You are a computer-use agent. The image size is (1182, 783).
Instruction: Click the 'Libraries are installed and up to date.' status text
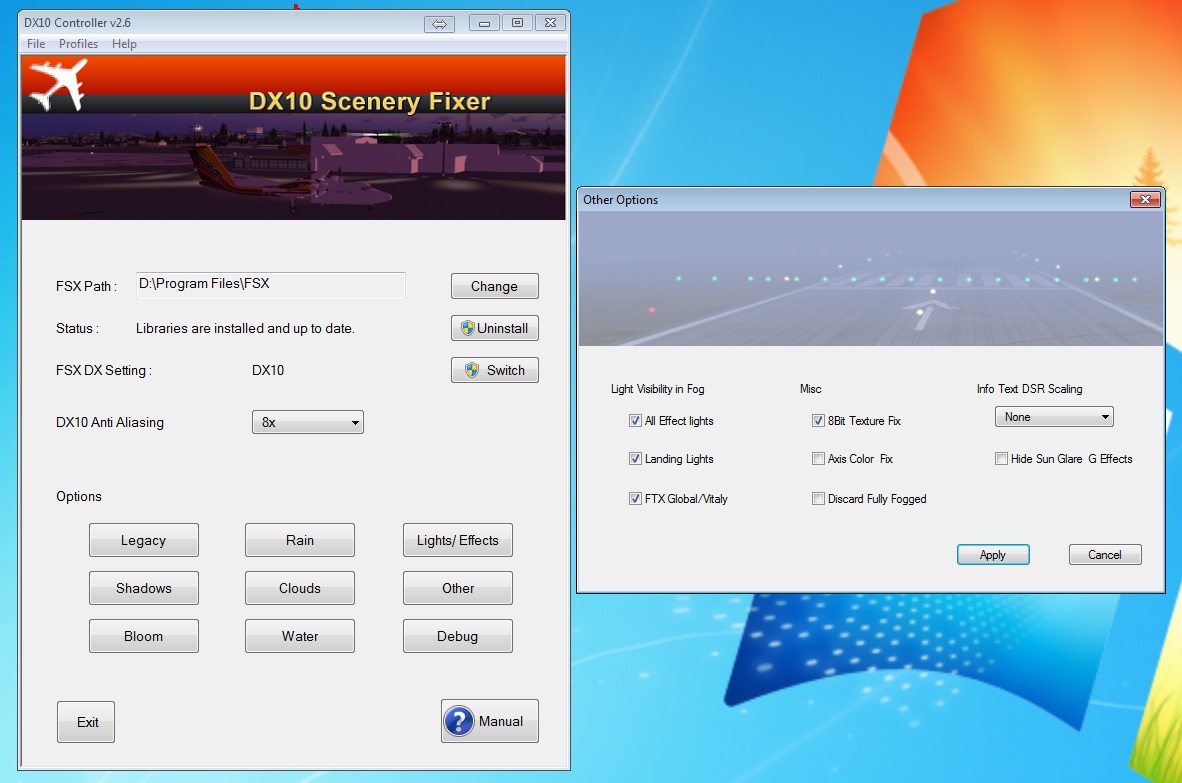pos(245,329)
